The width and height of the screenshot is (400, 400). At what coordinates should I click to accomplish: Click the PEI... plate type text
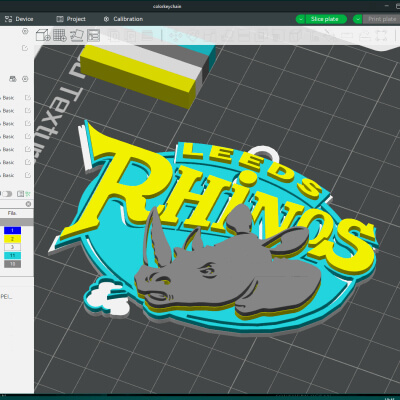pos(6,296)
